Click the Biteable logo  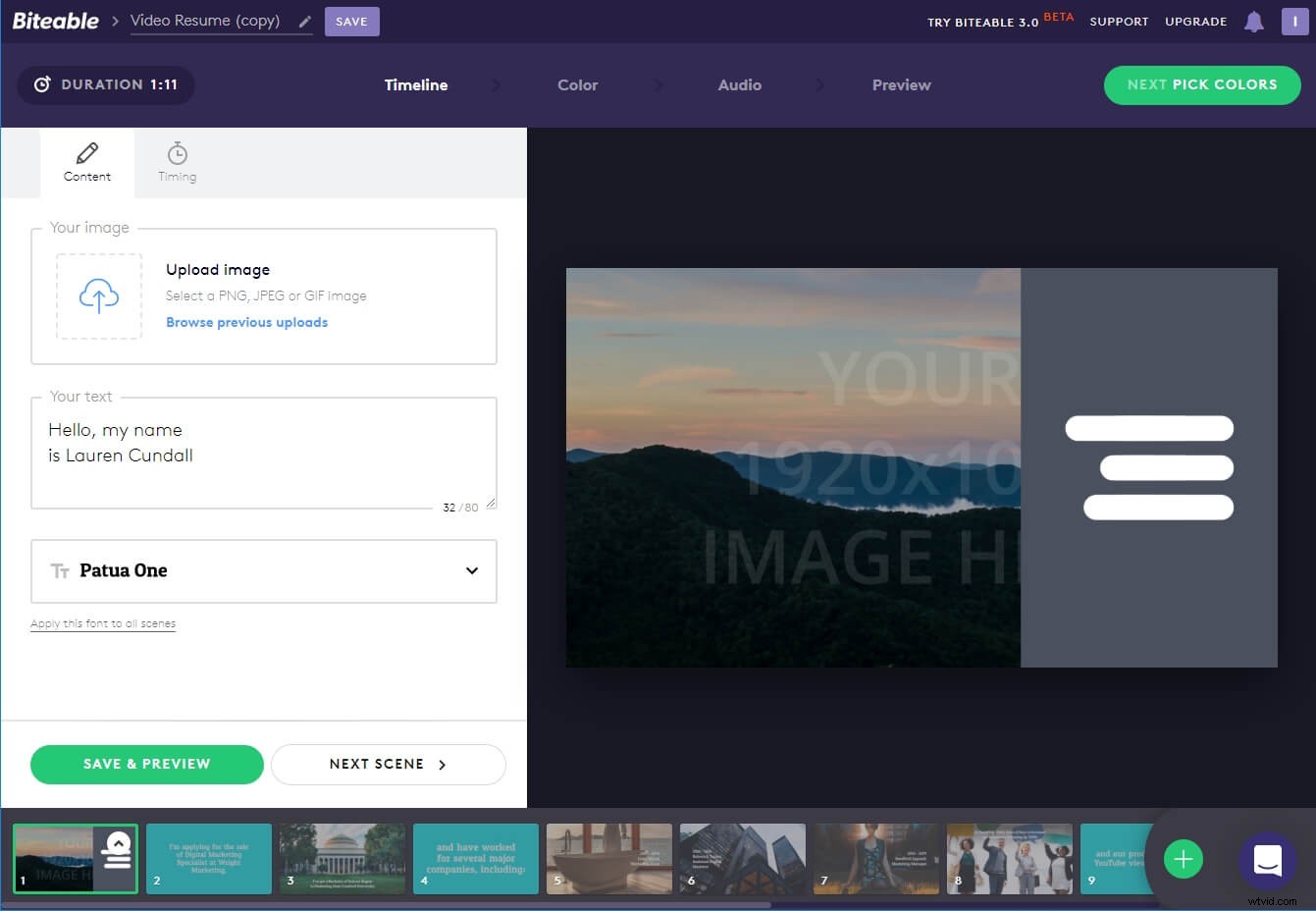point(55,20)
